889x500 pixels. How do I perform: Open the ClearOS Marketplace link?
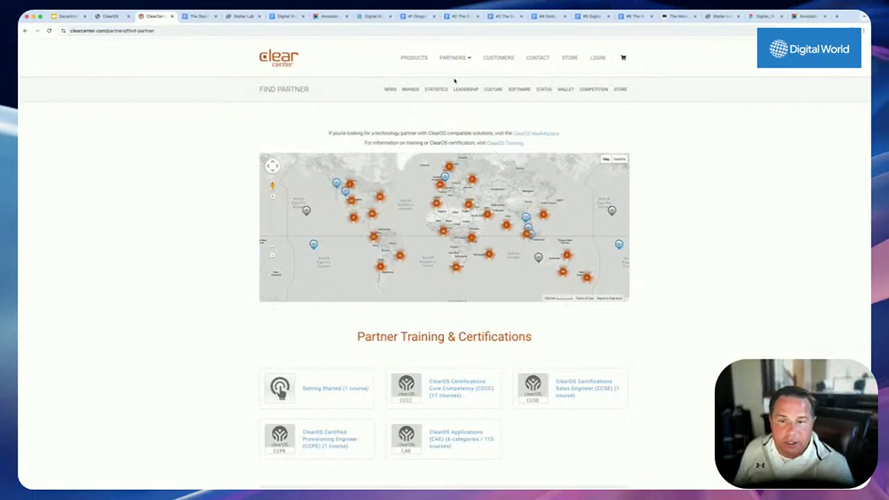pyautogui.click(x=536, y=133)
